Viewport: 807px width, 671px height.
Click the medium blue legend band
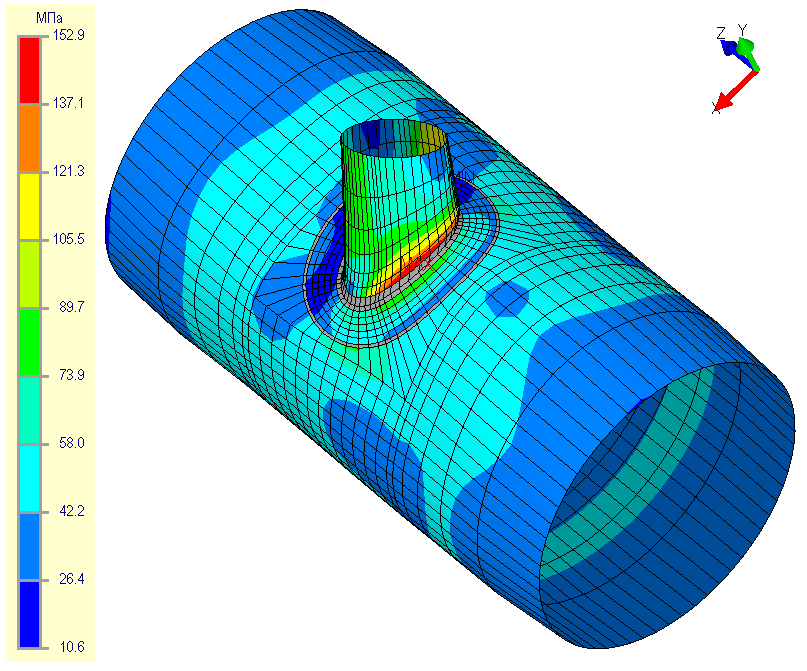pyautogui.click(x=30, y=545)
